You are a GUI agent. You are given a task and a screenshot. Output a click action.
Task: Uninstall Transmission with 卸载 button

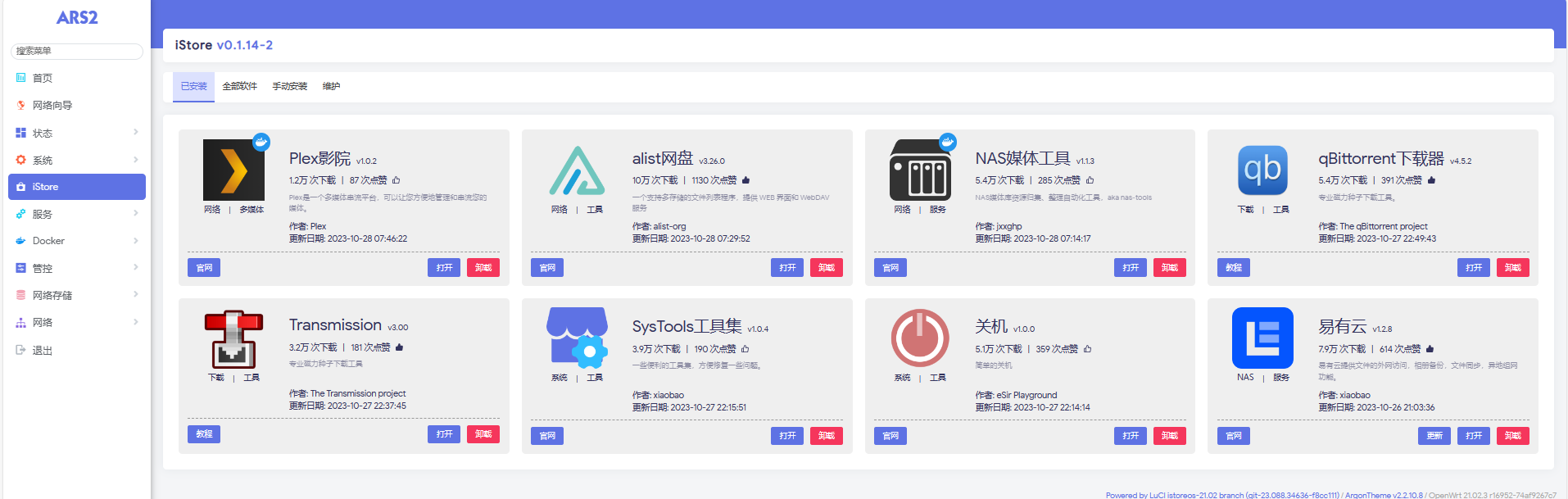coord(483,434)
